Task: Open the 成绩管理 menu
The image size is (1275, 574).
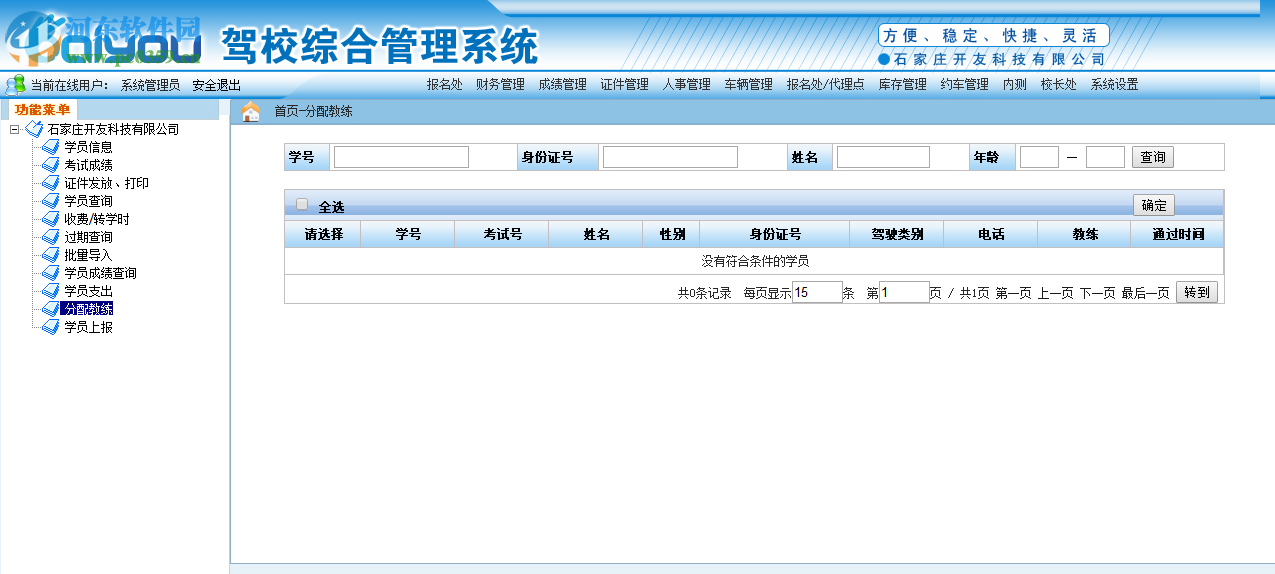Action: tap(562, 85)
